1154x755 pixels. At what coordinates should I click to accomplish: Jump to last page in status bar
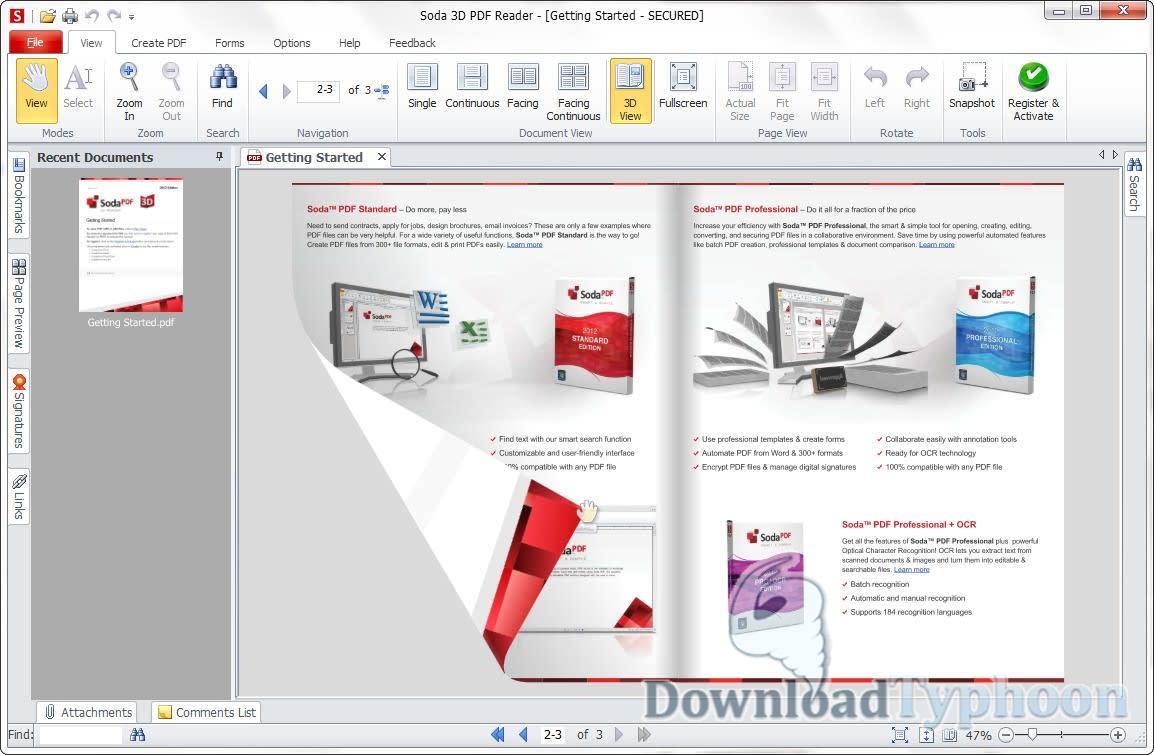pyautogui.click(x=644, y=734)
